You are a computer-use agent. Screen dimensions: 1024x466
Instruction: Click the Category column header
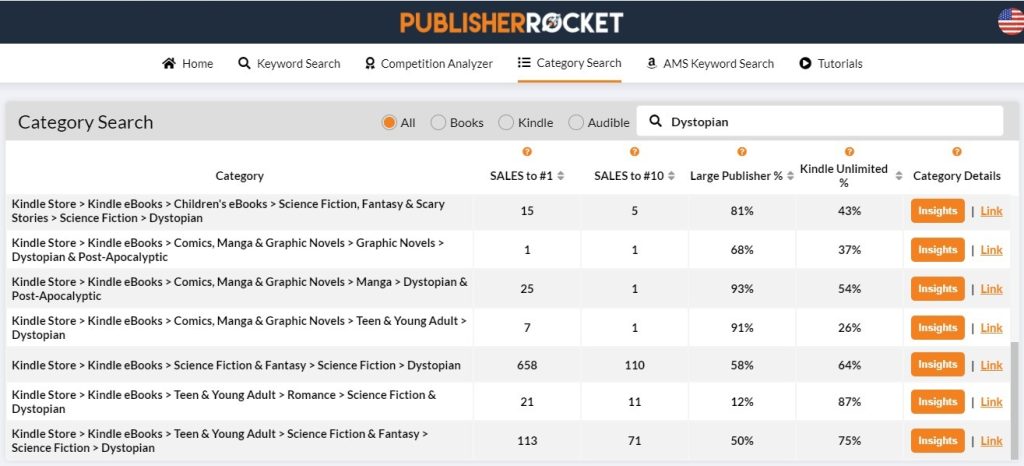[240, 176]
